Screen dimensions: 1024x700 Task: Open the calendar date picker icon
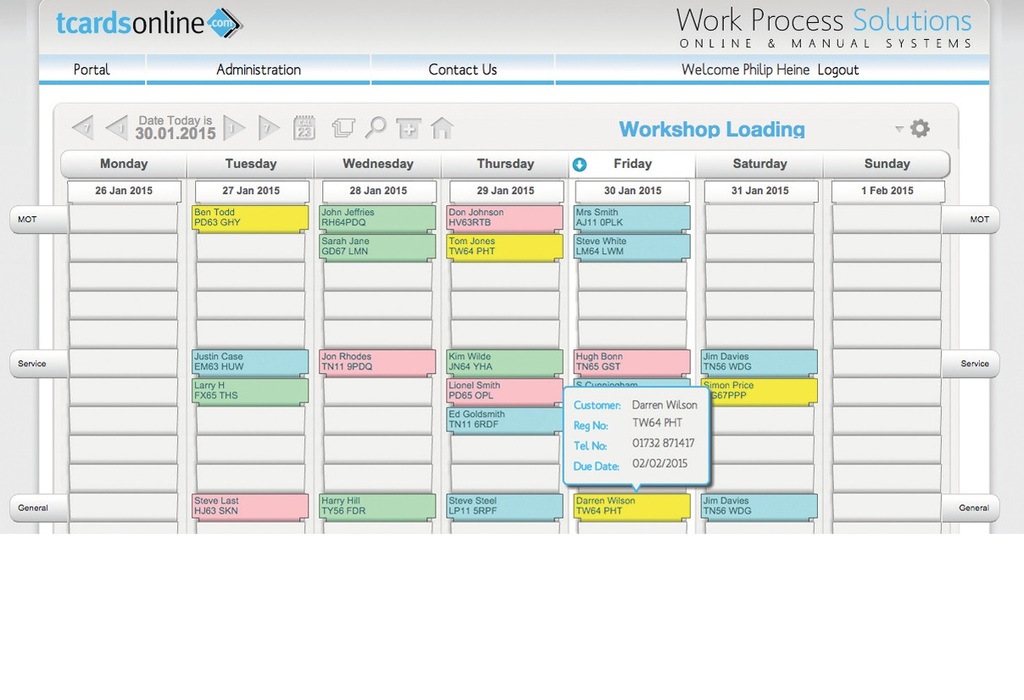(304, 128)
